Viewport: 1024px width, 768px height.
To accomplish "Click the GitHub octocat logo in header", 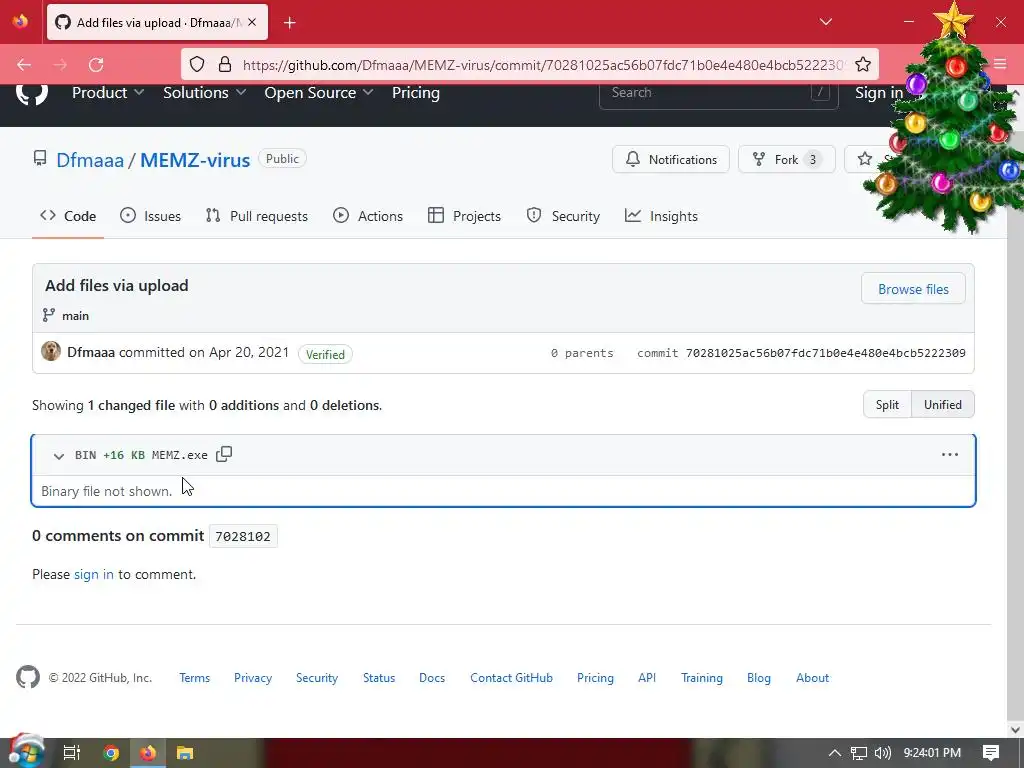I will pyautogui.click(x=31, y=93).
